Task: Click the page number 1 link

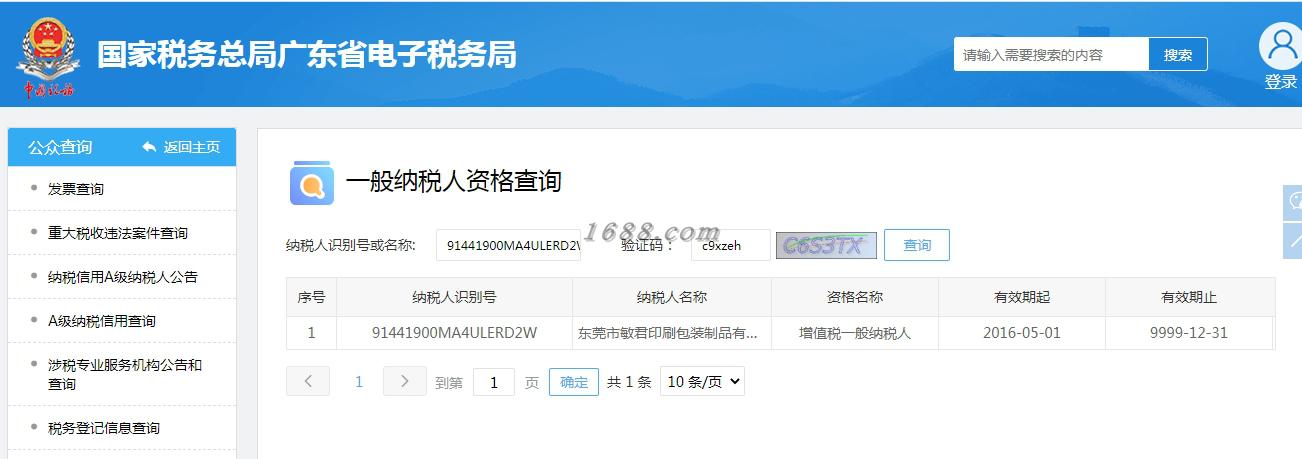Action: [x=359, y=382]
